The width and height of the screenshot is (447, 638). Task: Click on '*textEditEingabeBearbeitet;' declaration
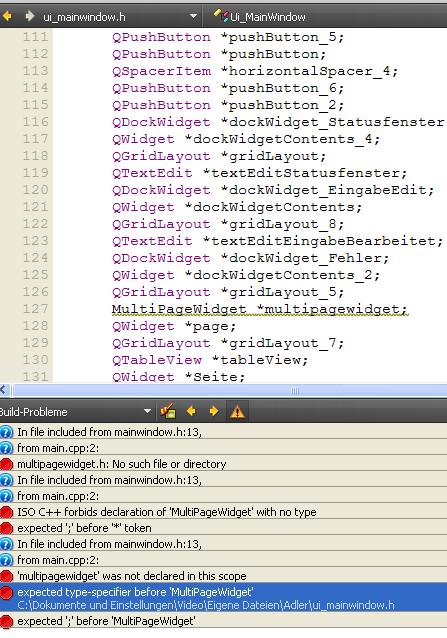pyautogui.click(x=323, y=241)
